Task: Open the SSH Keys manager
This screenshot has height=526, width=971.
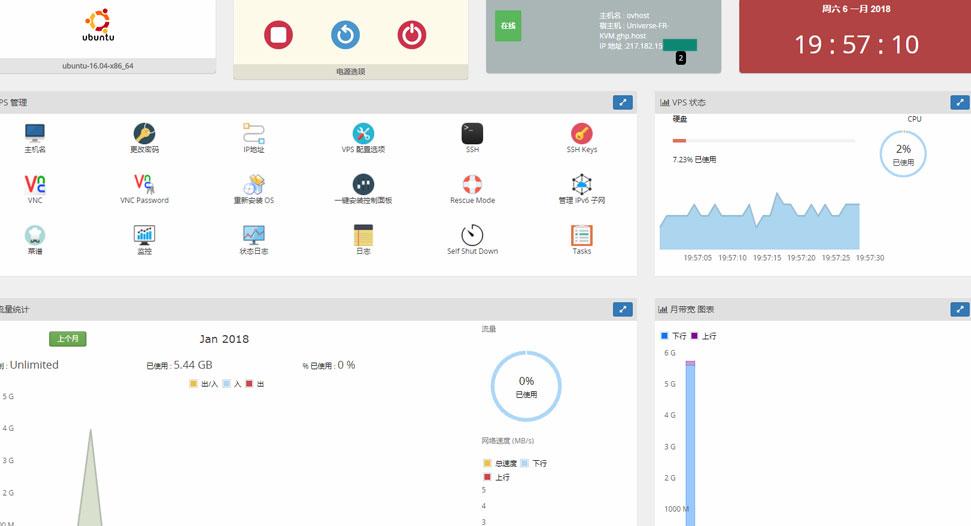Action: coord(581,134)
